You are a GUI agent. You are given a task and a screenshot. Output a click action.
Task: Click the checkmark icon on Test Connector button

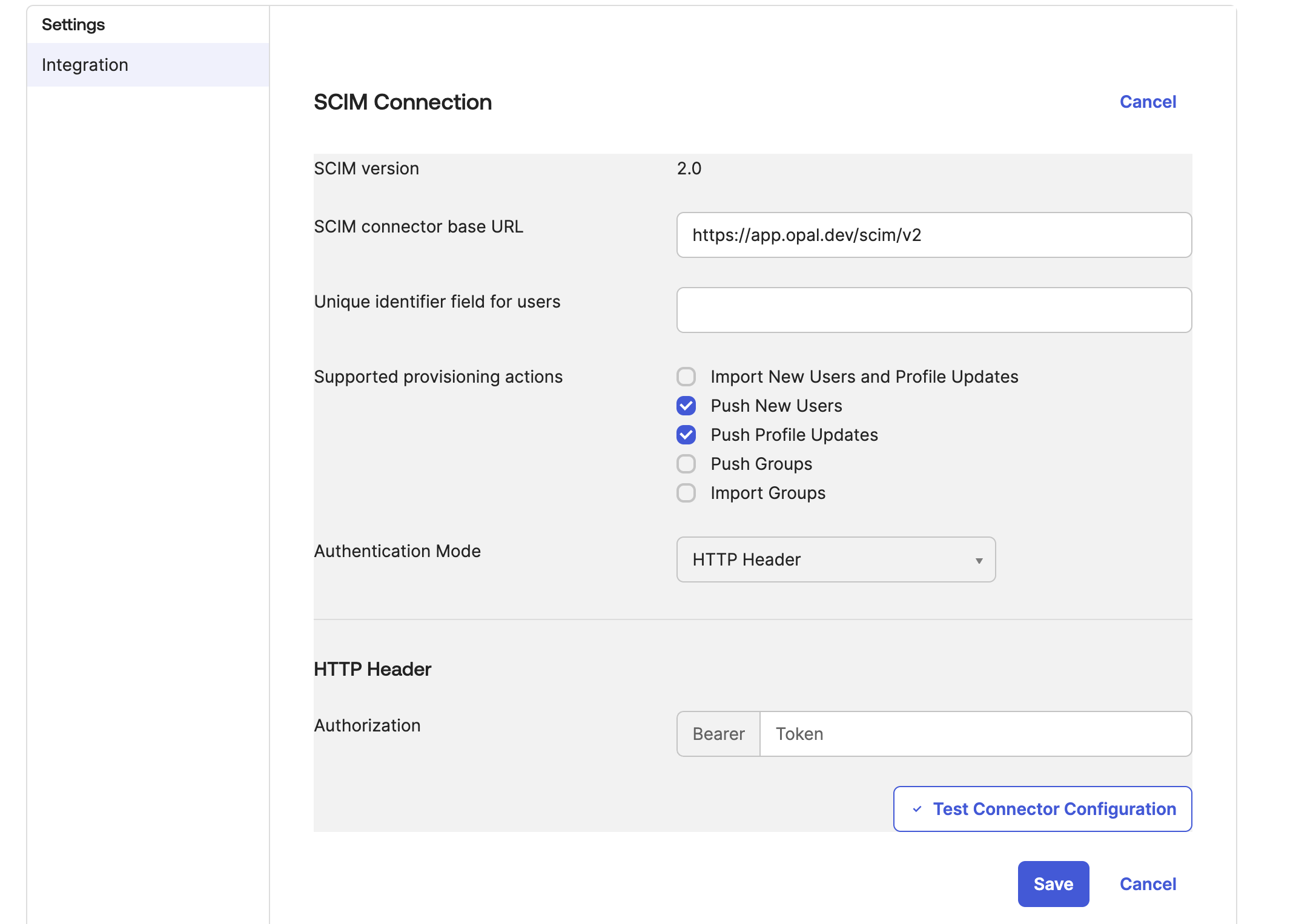(917, 809)
